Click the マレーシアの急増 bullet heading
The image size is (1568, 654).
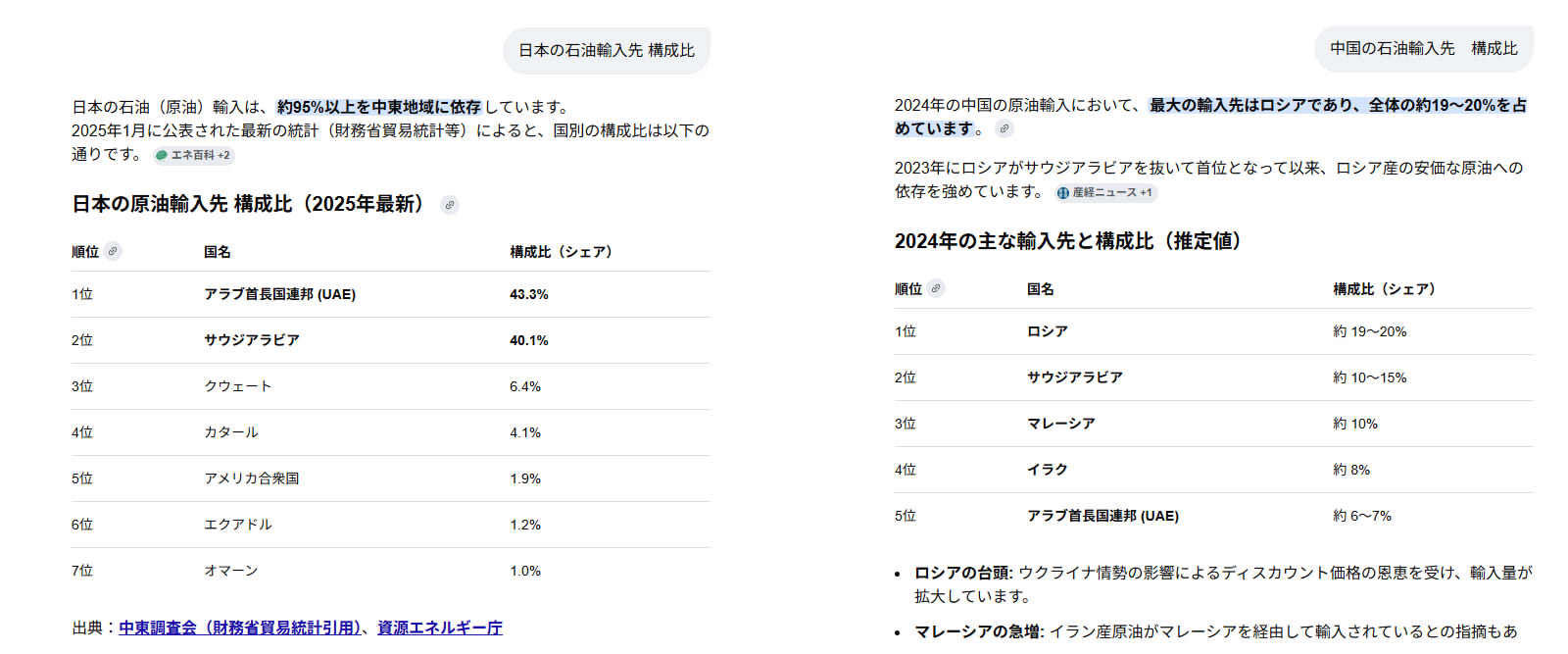[978, 631]
